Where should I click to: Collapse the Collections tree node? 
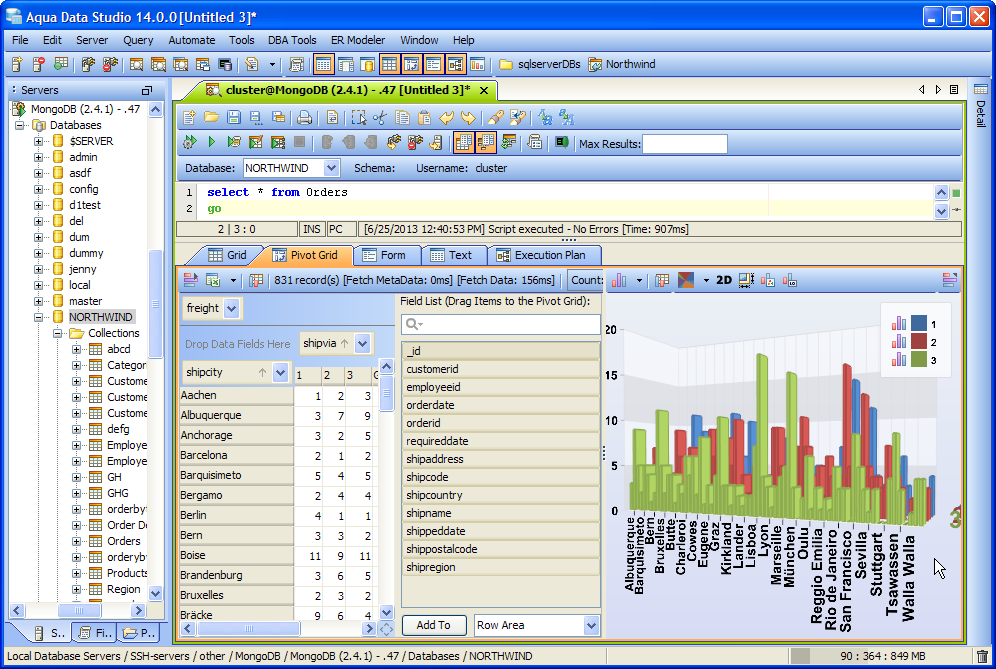coord(58,333)
